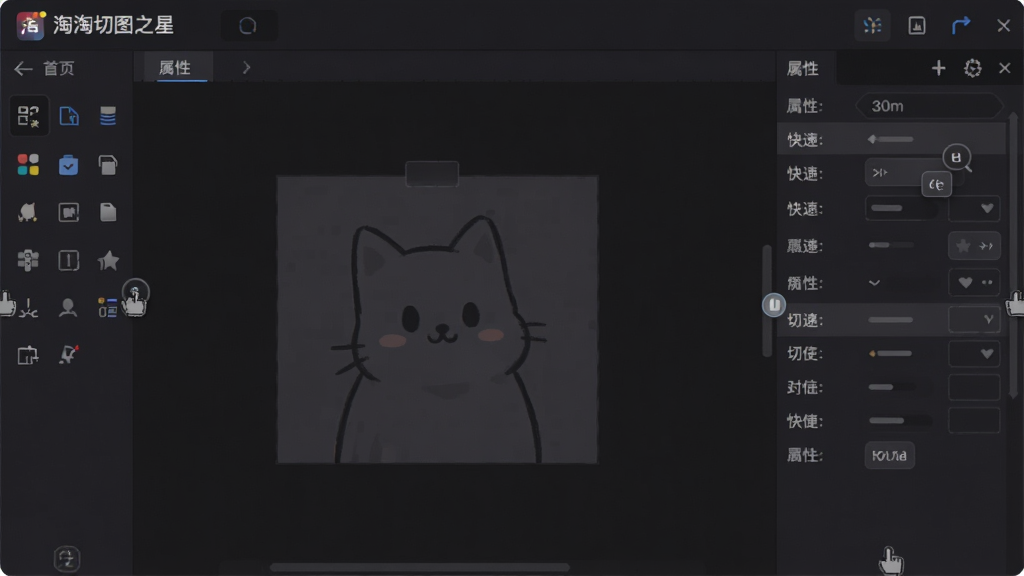The width and height of the screenshot is (1024, 576).
Task: Click the small Ce button
Action: click(x=936, y=185)
